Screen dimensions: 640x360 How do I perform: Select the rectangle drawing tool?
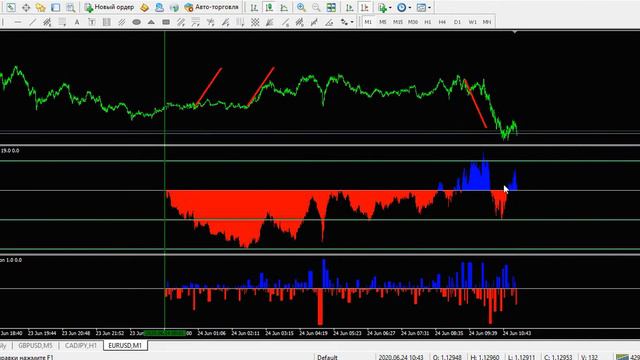(x=166, y=22)
